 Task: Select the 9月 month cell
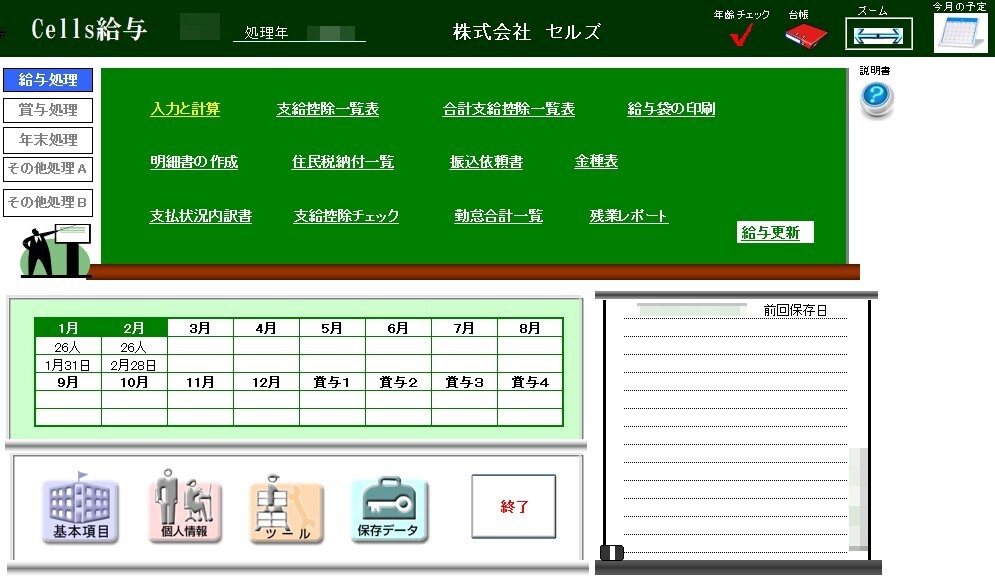coord(68,382)
